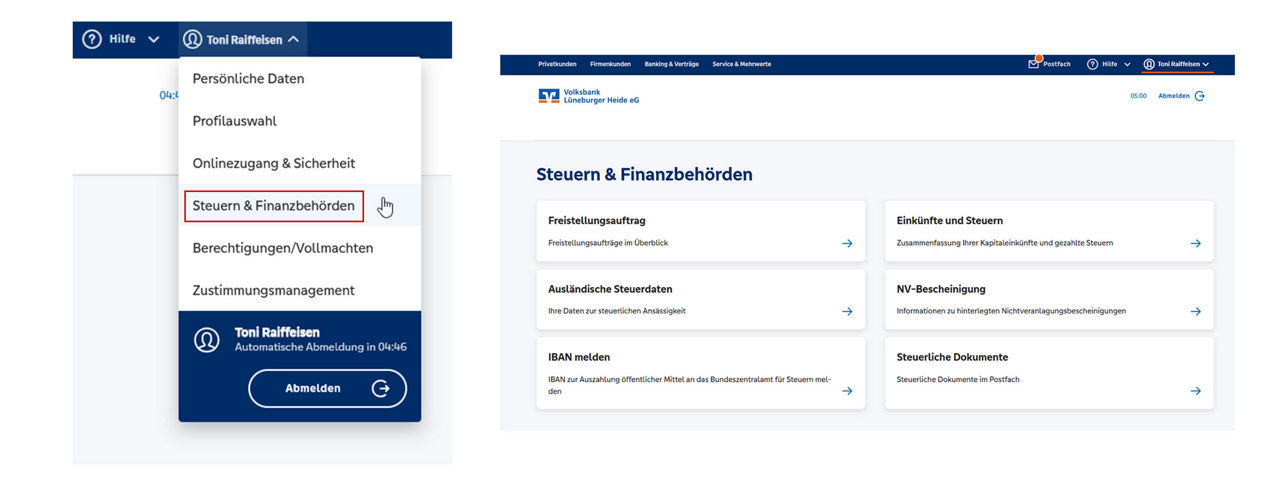1280x486 pixels.
Task: Click the logout icon beside Abmelden on right page
Action: 1200,96
